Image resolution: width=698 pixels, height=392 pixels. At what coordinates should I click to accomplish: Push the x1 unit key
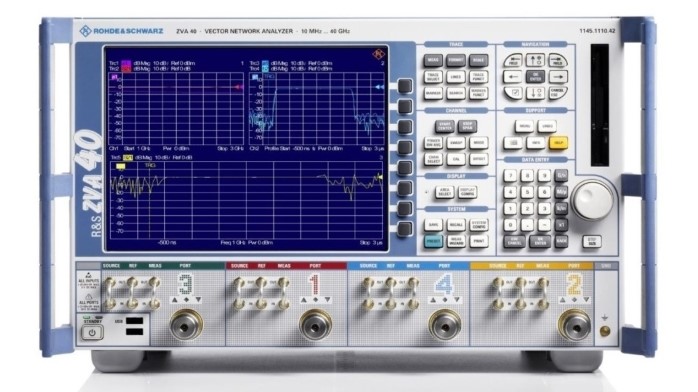tap(561, 225)
